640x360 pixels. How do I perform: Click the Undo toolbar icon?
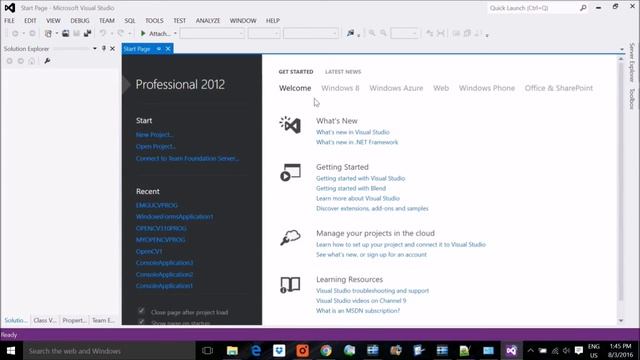(x=103, y=33)
